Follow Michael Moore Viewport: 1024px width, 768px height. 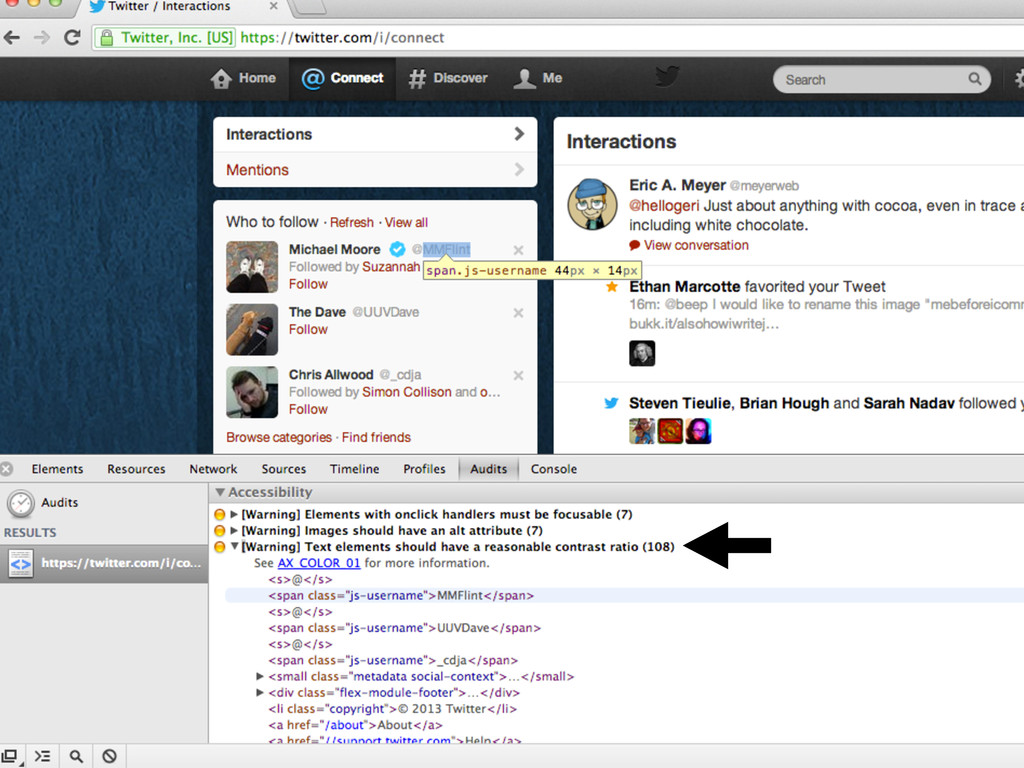pyautogui.click(x=308, y=284)
